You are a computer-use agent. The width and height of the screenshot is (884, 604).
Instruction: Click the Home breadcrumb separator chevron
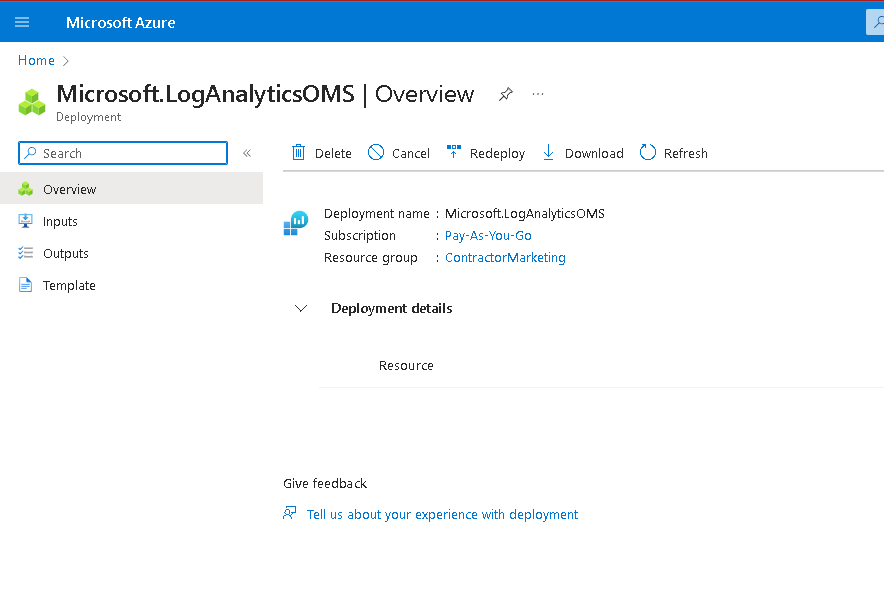click(x=65, y=61)
